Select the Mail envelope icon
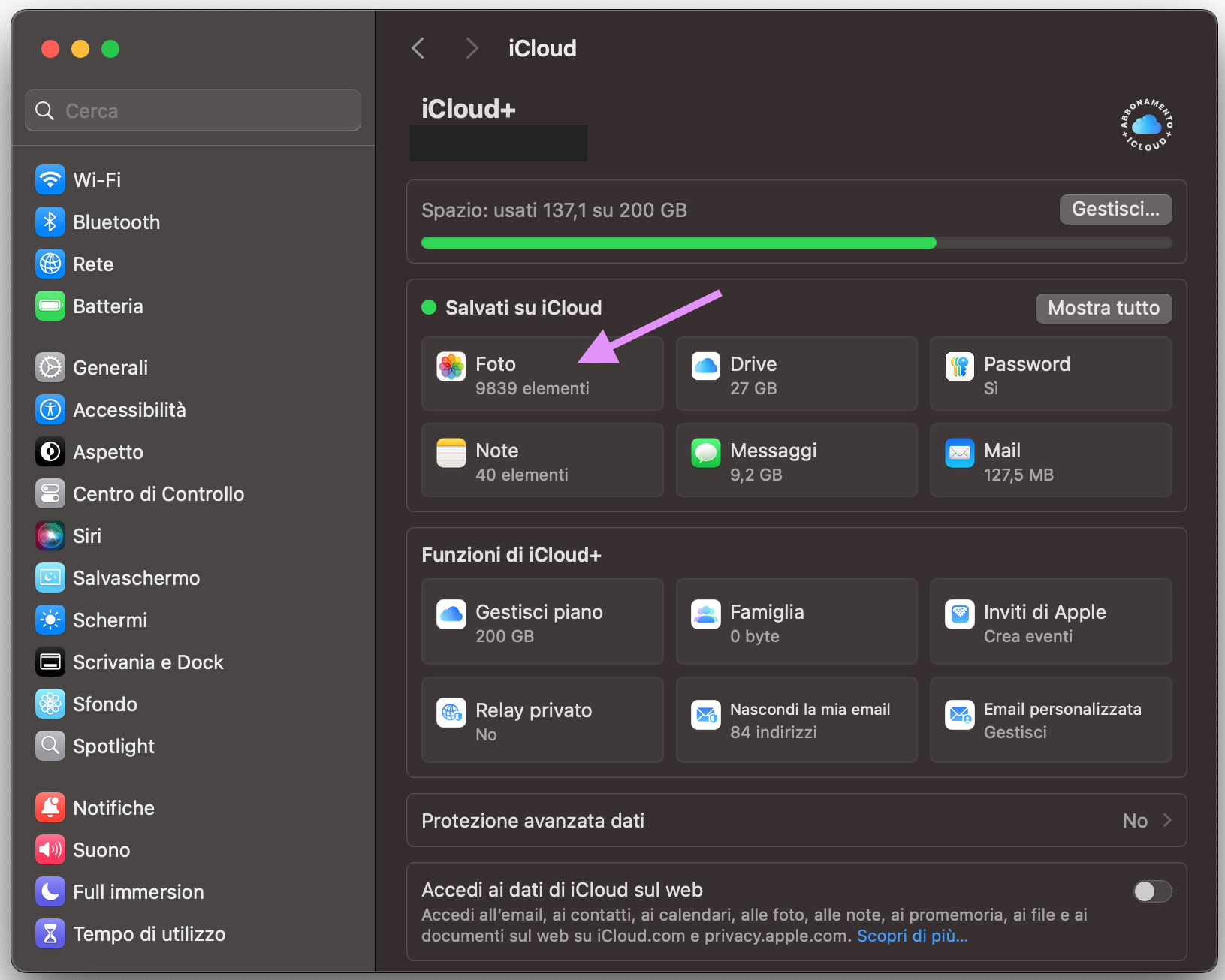Screen dimensions: 1225x980 (x=959, y=452)
